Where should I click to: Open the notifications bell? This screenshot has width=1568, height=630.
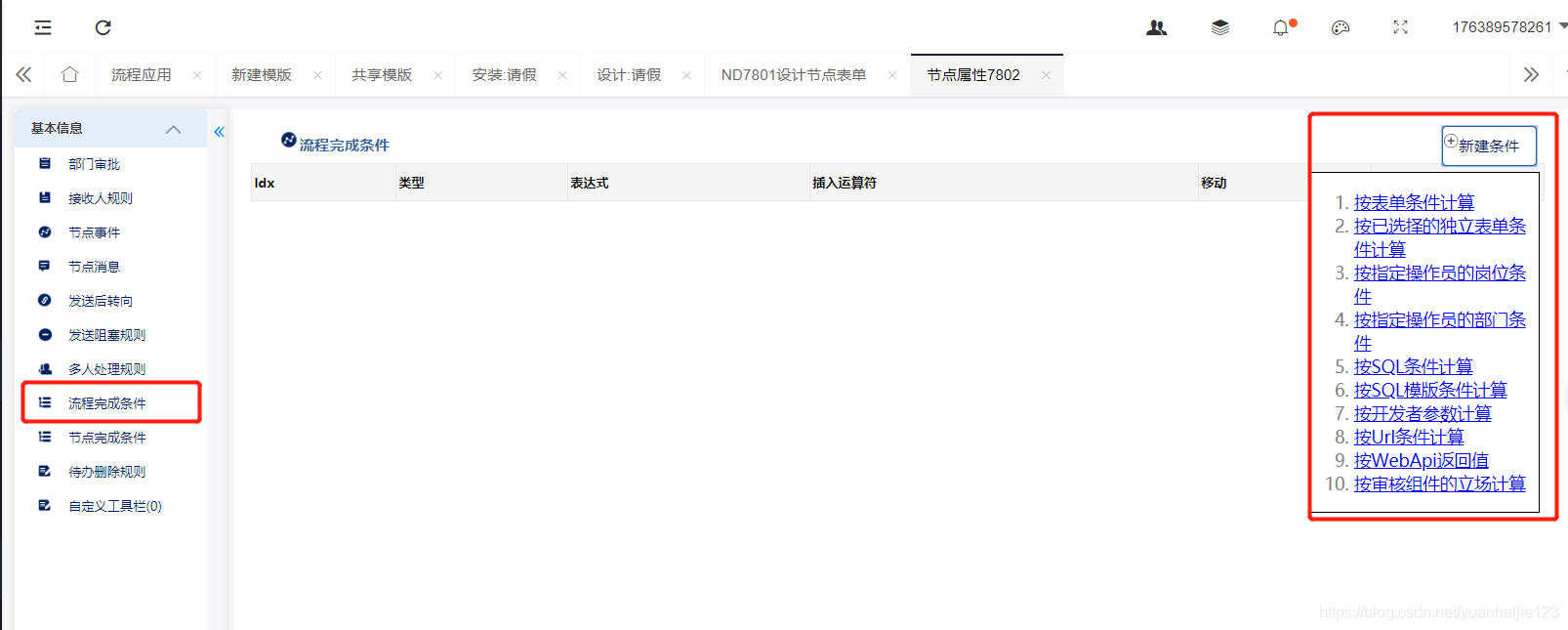(x=1281, y=27)
